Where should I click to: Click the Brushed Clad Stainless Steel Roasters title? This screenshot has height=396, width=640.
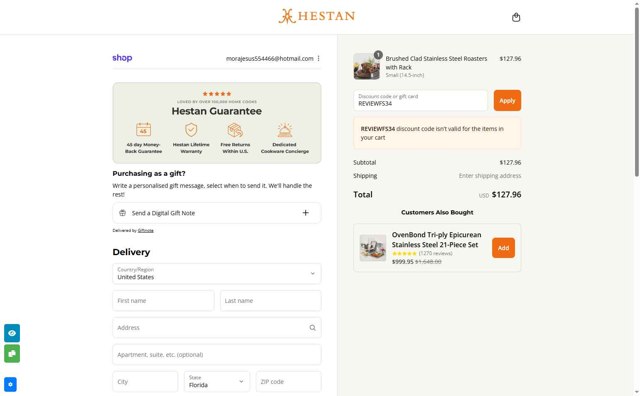pos(436,63)
